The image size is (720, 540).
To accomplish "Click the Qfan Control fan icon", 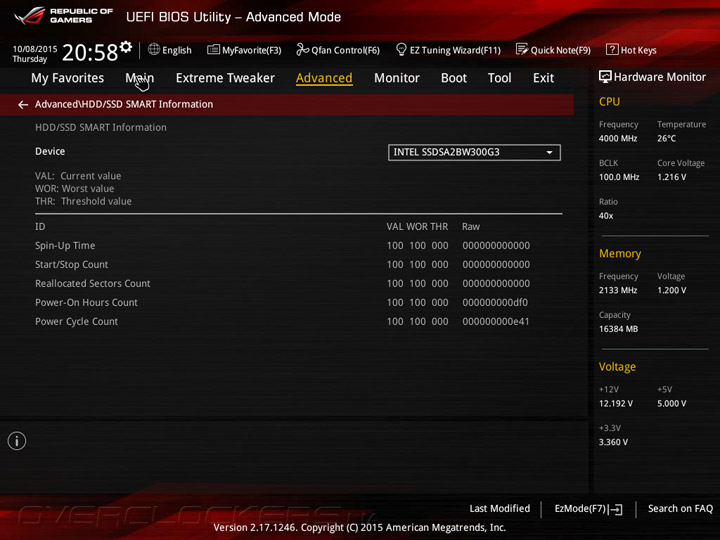I will (302, 49).
